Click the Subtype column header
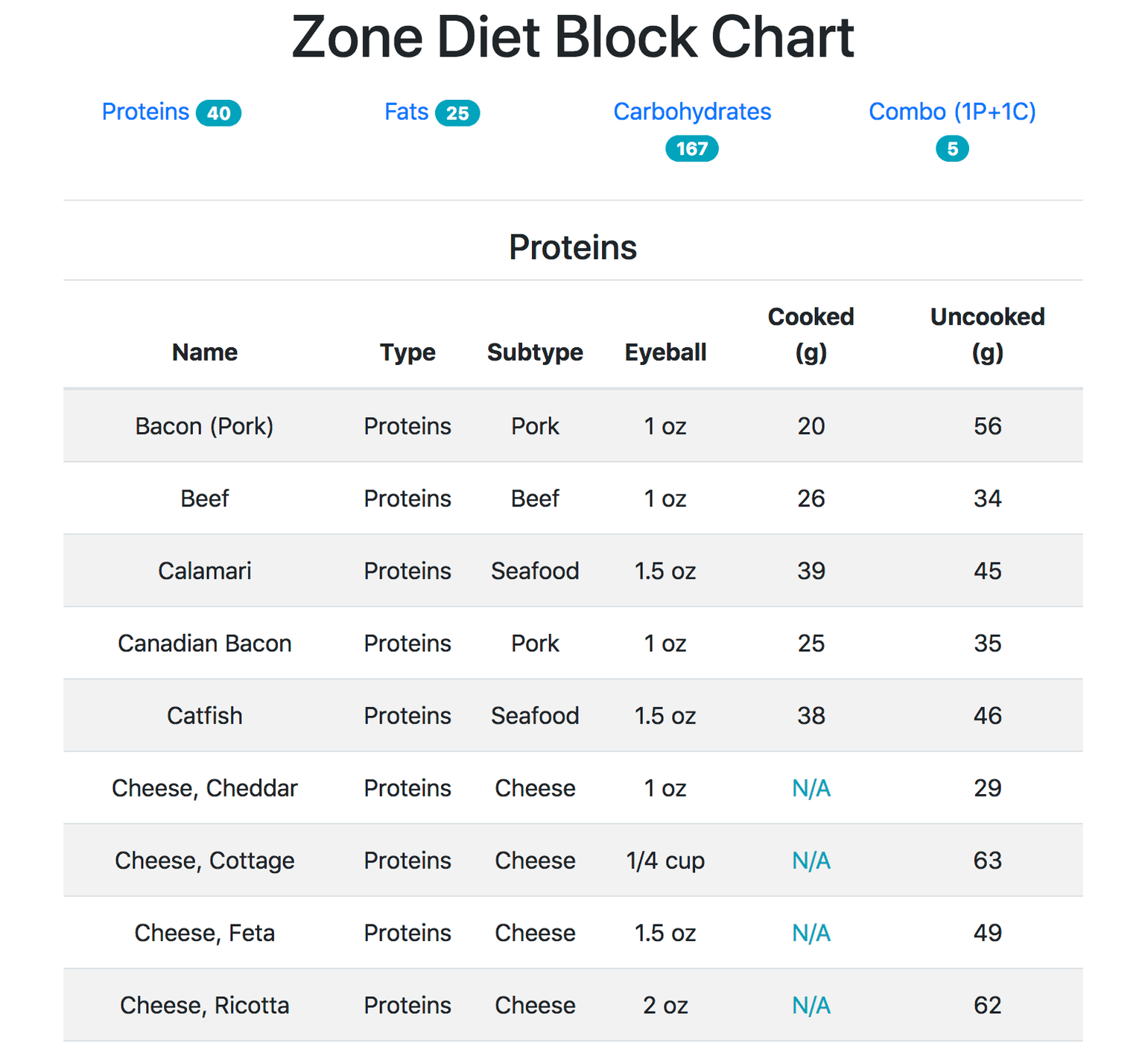Image resolution: width=1148 pixels, height=1043 pixels. [x=535, y=352]
